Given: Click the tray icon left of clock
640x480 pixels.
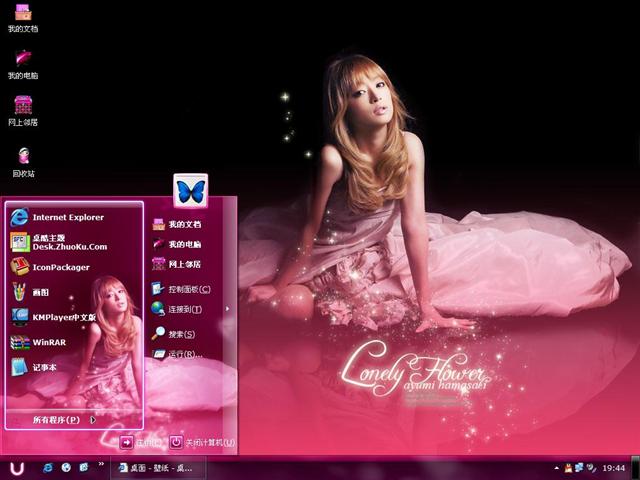Looking at the screenshot, I should coord(591,468).
